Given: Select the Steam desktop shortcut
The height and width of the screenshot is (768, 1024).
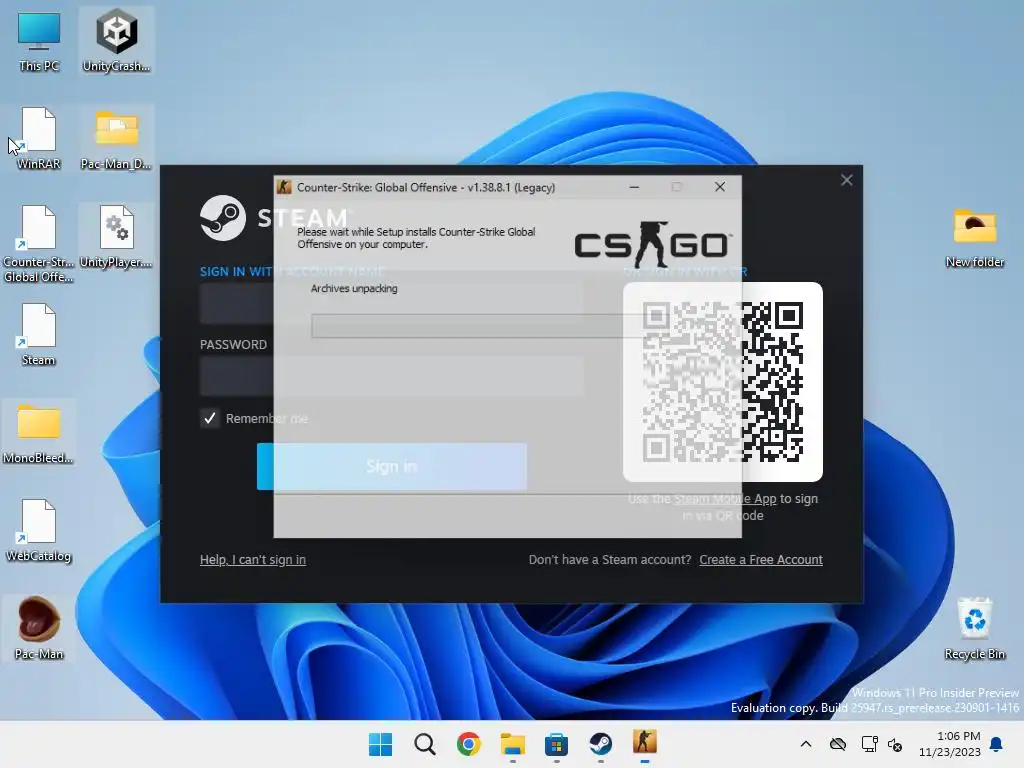Looking at the screenshot, I should 39,334.
